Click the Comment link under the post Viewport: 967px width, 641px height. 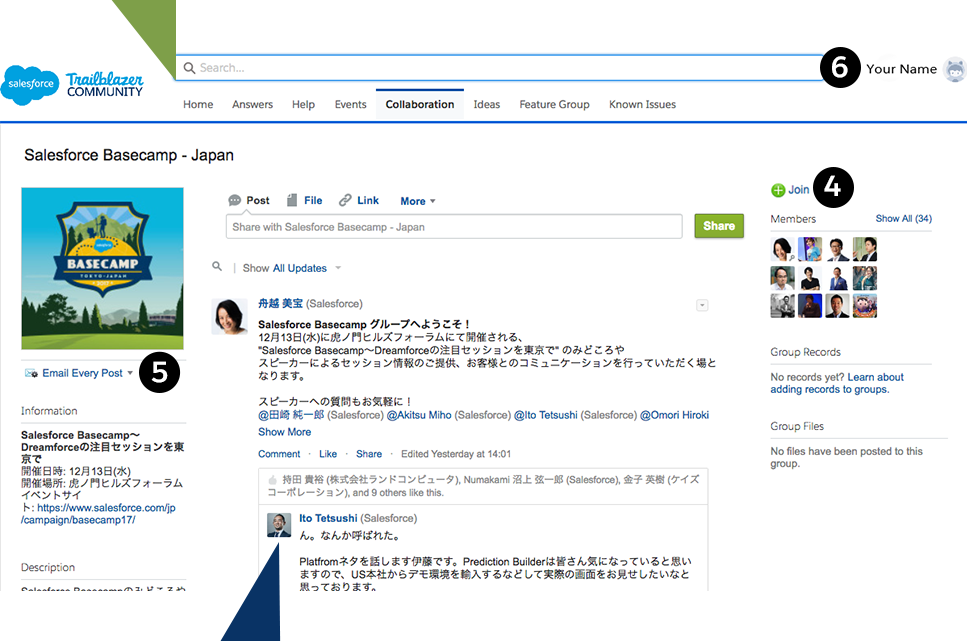tap(279, 454)
